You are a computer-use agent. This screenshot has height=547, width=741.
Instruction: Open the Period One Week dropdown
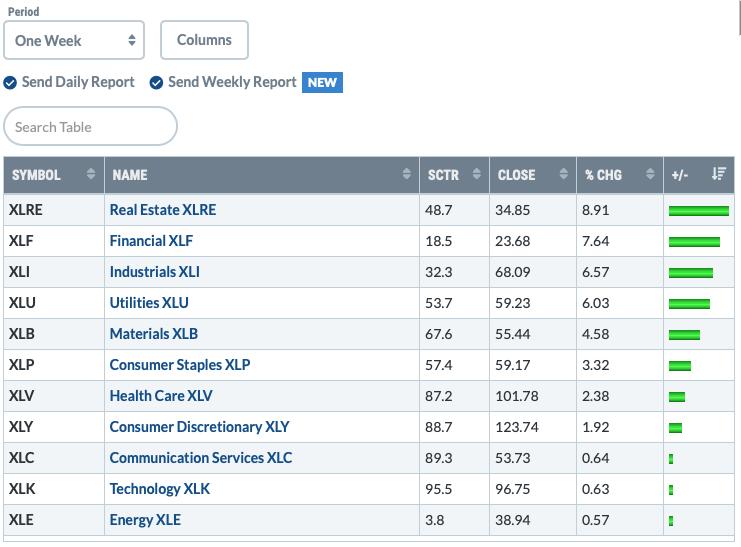(x=74, y=40)
